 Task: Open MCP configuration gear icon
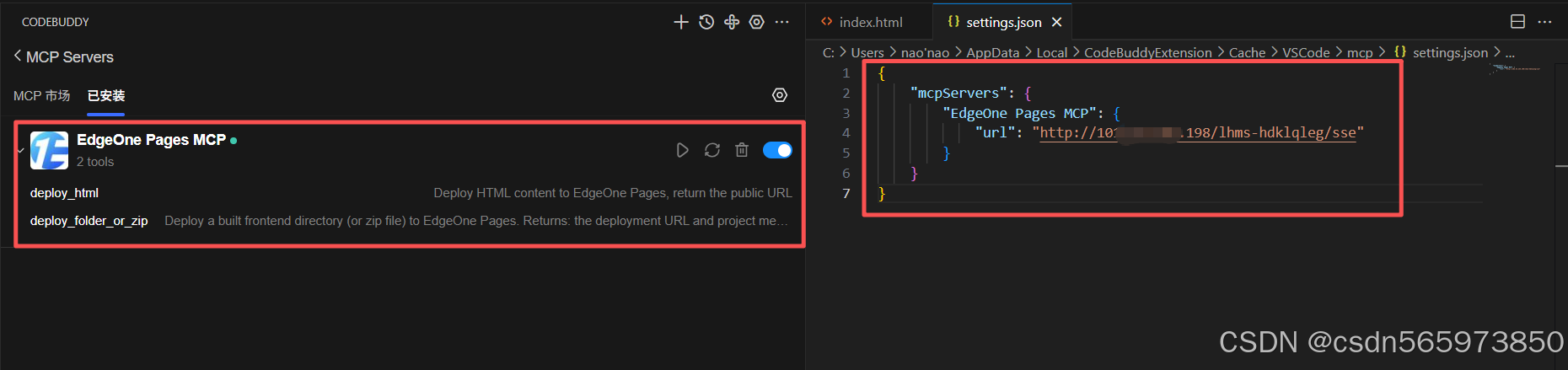click(780, 95)
